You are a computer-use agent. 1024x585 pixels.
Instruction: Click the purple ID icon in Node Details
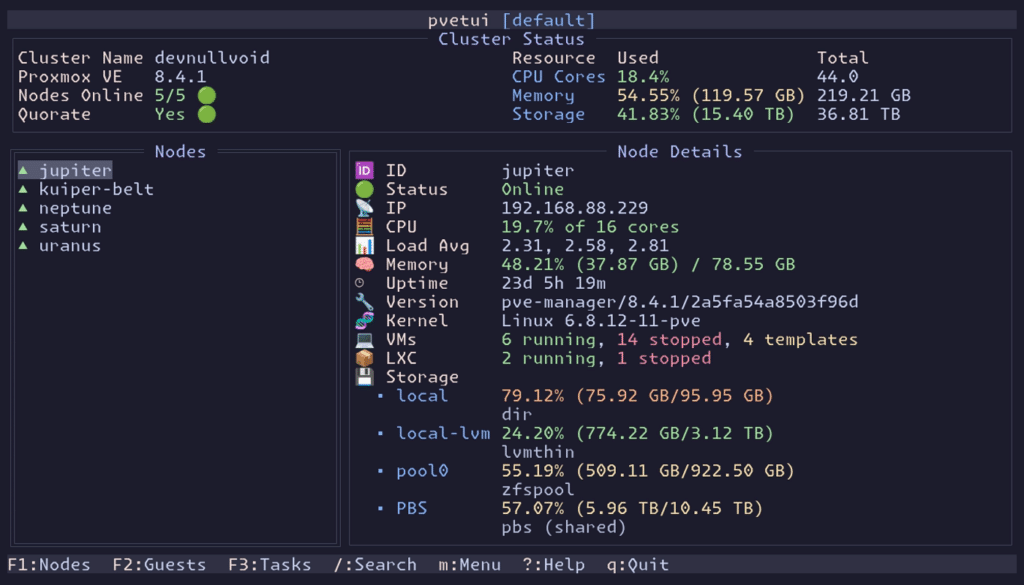coord(364,171)
